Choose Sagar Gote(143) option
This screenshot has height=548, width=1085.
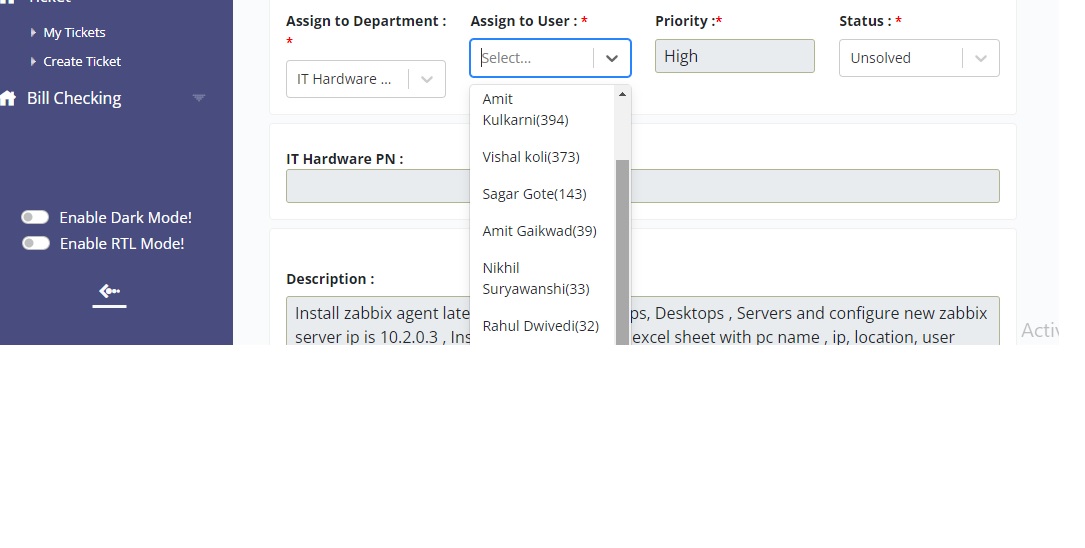[x=542, y=194]
